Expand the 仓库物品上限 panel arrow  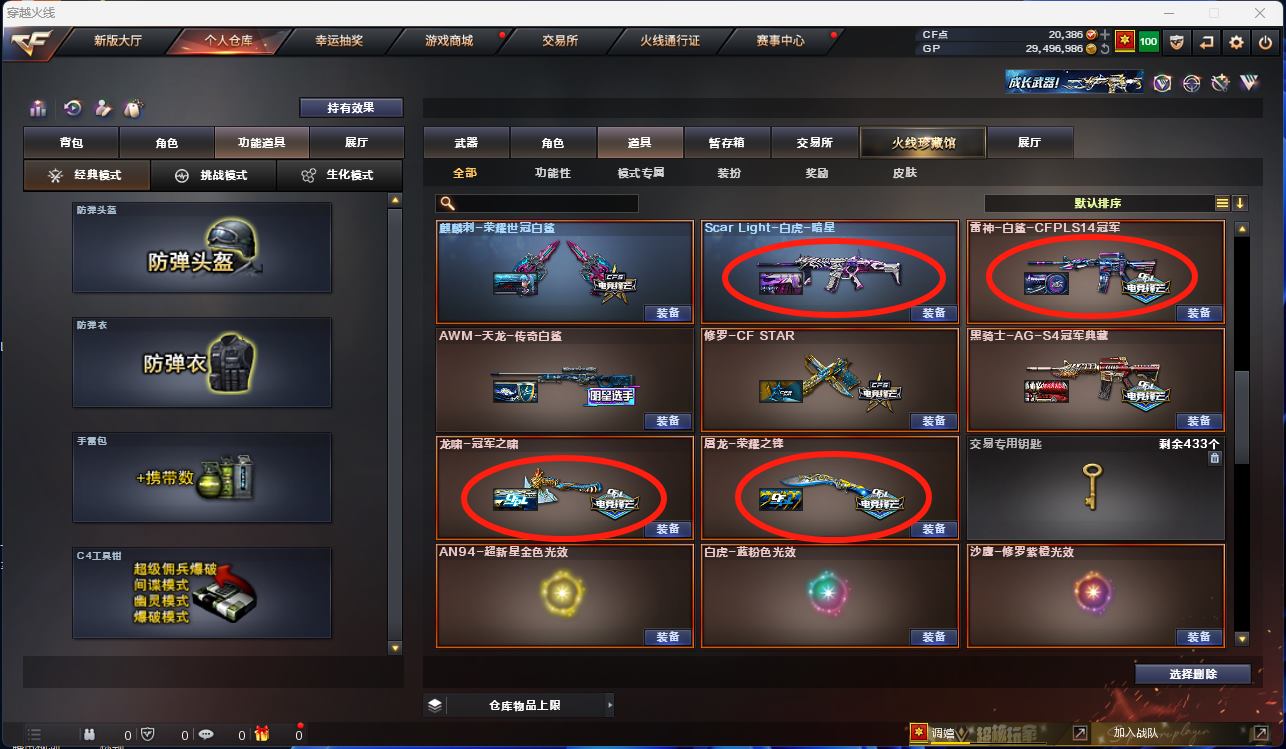tap(609, 705)
